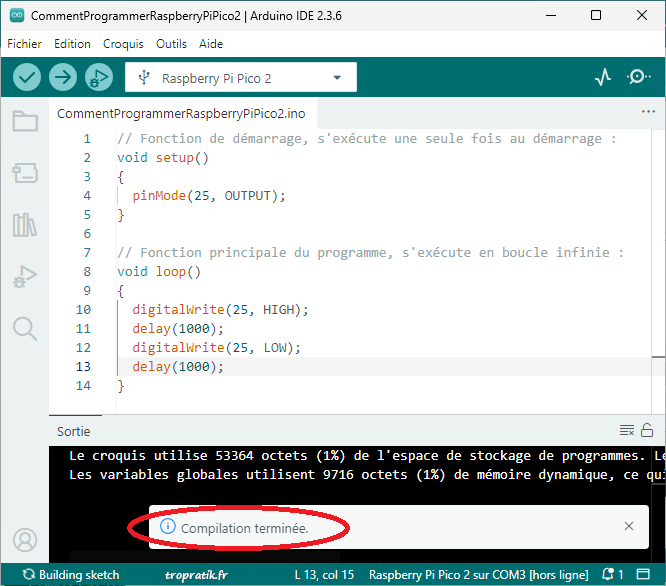Image resolution: width=666 pixels, height=586 pixels.
Task: Click the user account icon
Action: [25, 540]
